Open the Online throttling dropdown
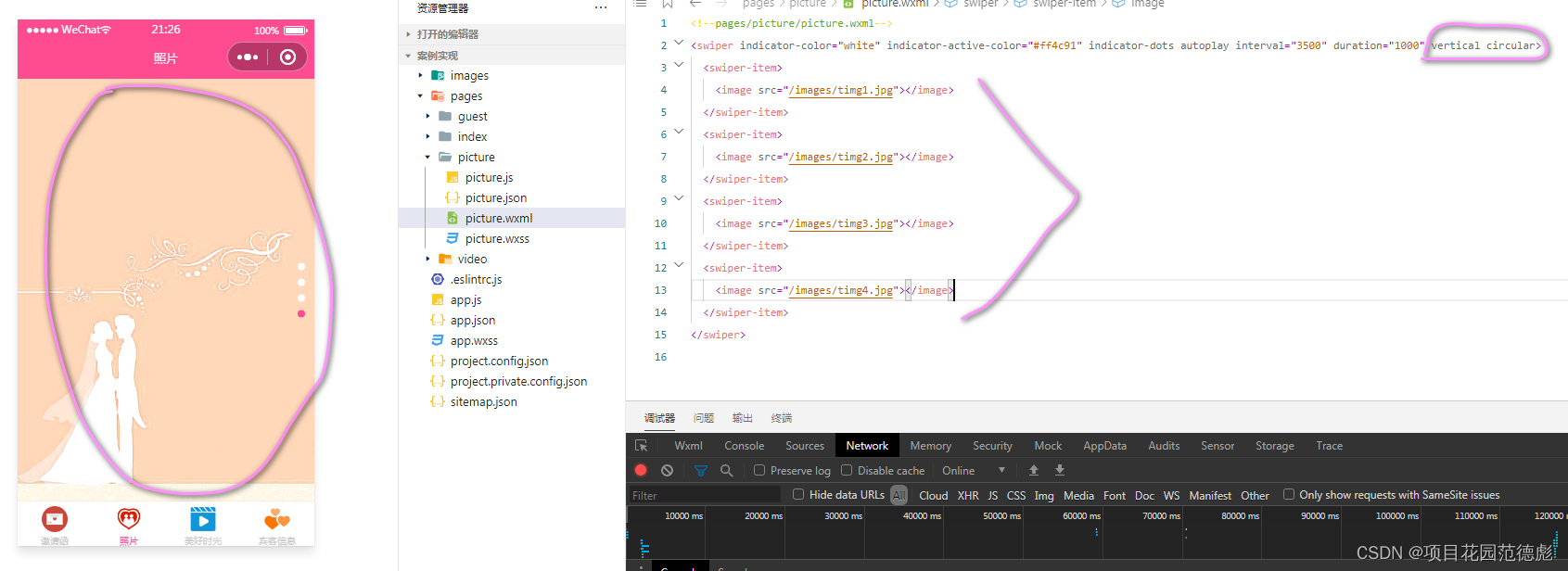This screenshot has height=571, width=1568. point(974,470)
